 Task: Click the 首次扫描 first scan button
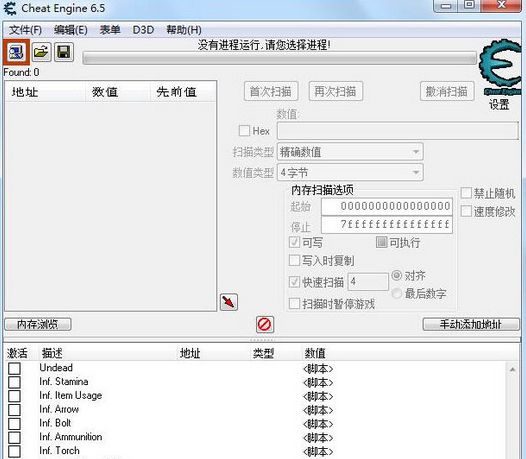[271, 91]
